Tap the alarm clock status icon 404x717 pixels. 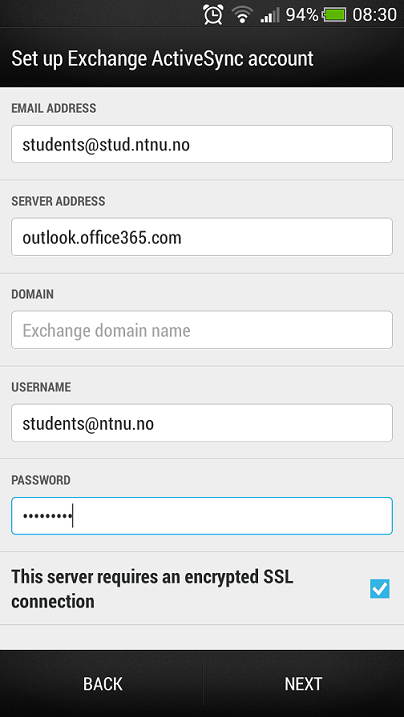(213, 14)
